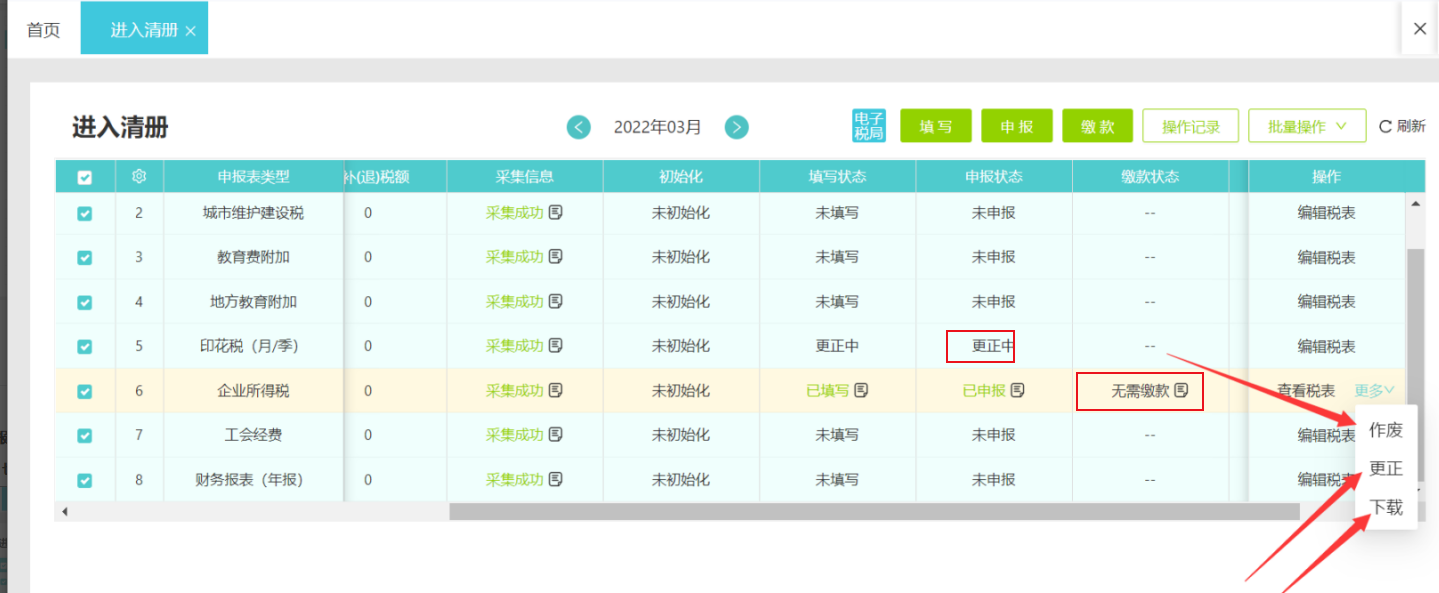Click the green 缴款 button

point(1097,126)
